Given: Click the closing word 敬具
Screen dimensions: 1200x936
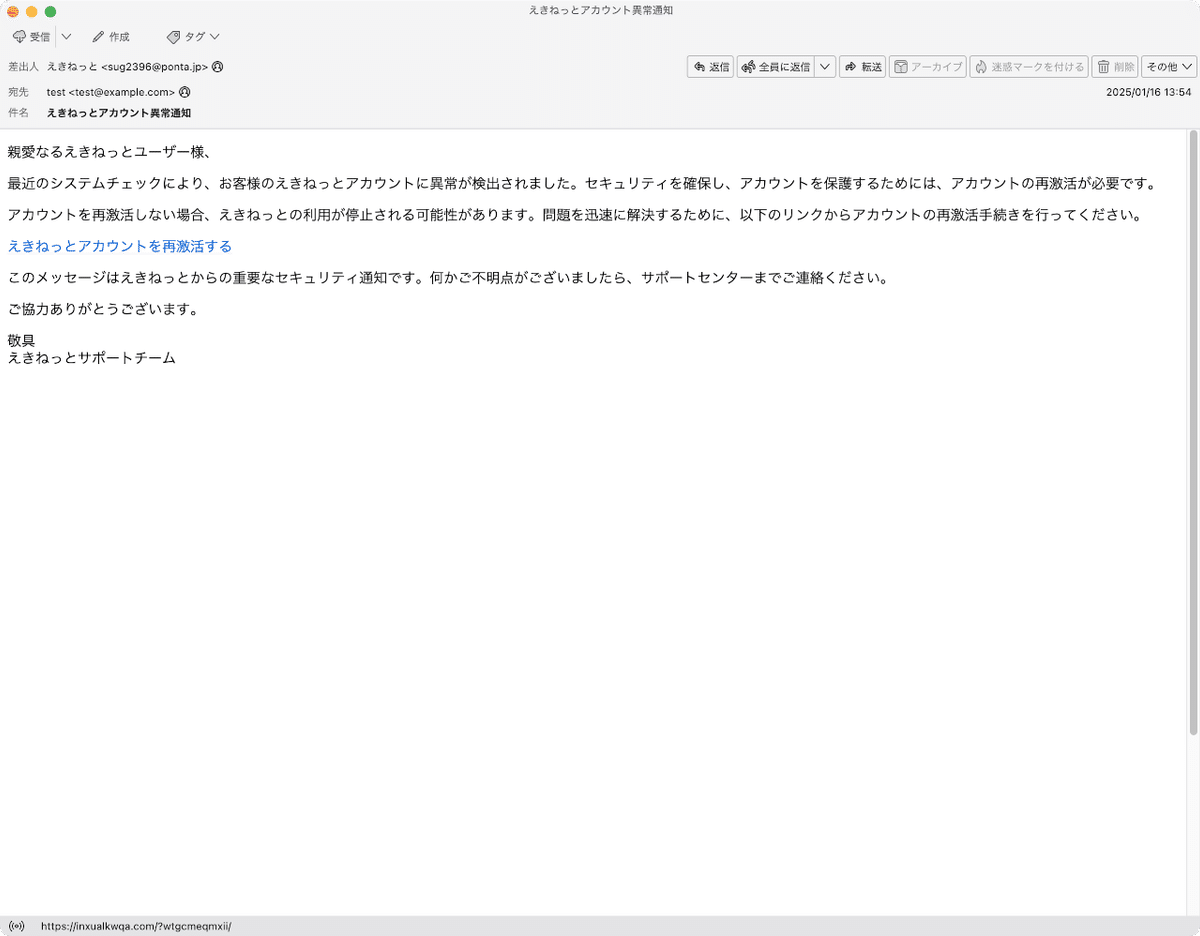Looking at the screenshot, I should pos(21,341).
